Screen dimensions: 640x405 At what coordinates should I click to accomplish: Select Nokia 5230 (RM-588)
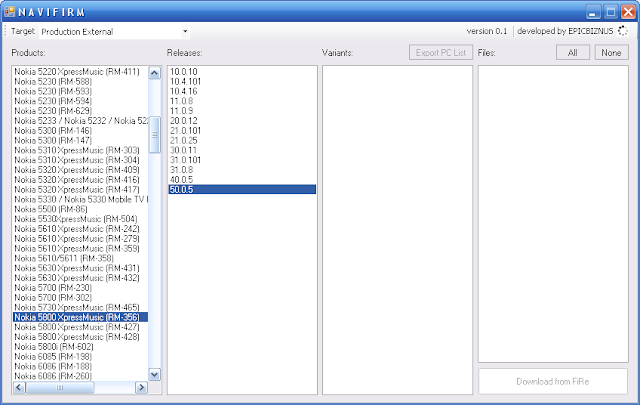click(x=80, y=81)
